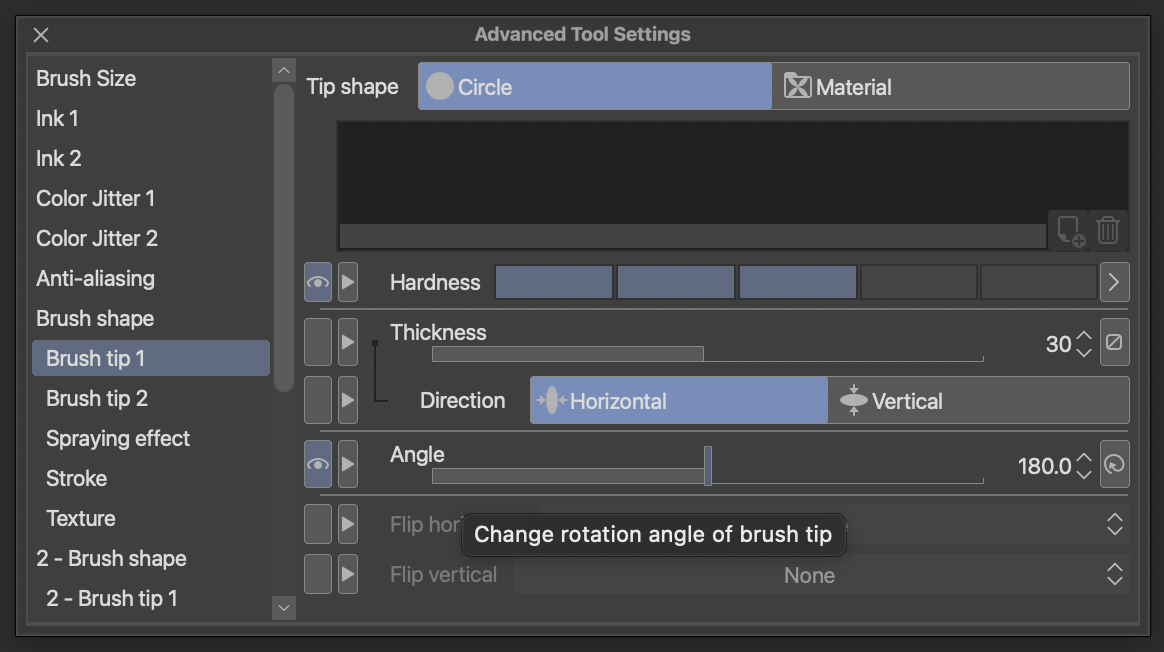Viewport: 1164px width, 652px height.
Task: Select the Circle tip shape option
Action: point(595,86)
